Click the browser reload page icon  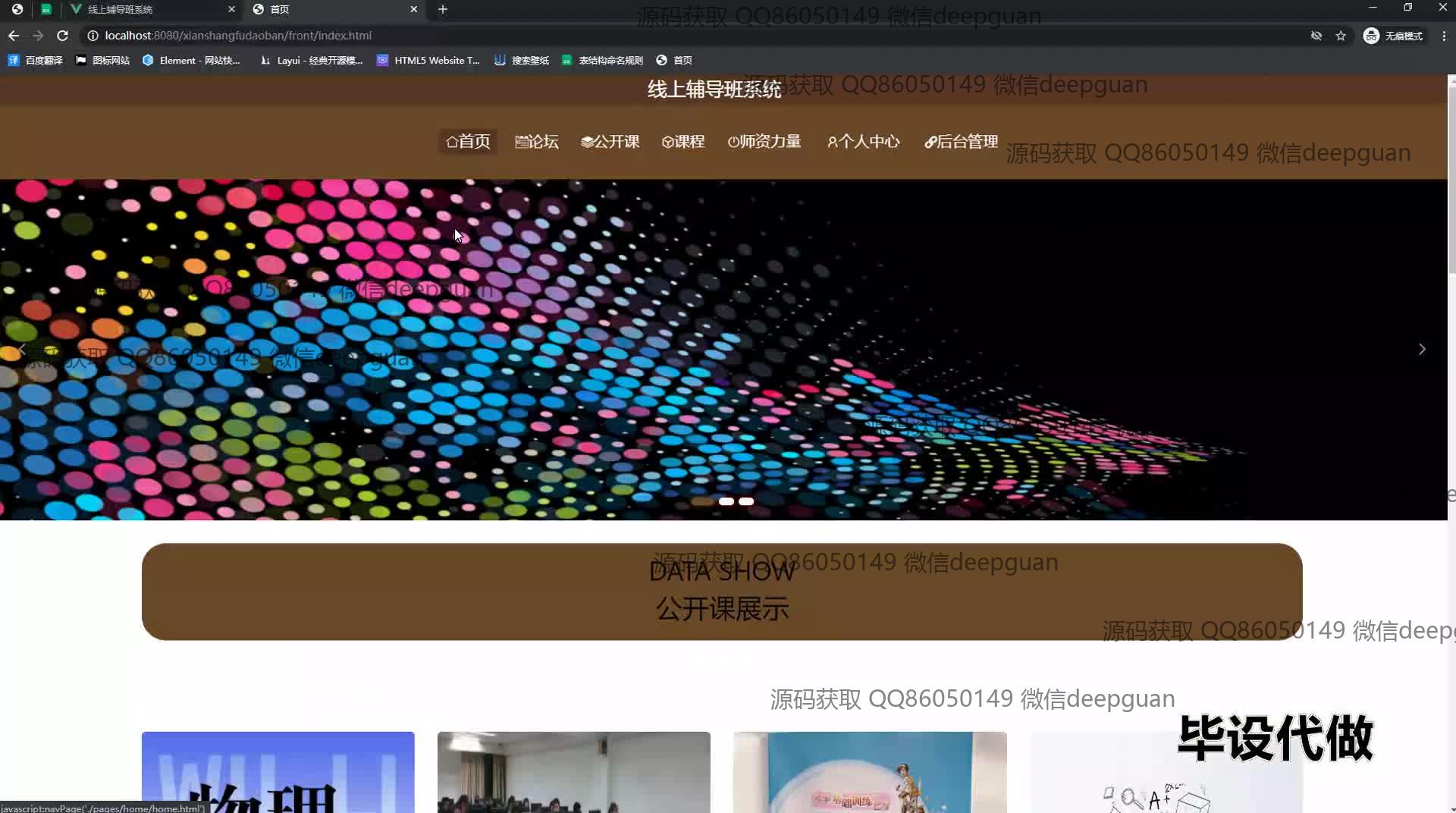point(63,36)
